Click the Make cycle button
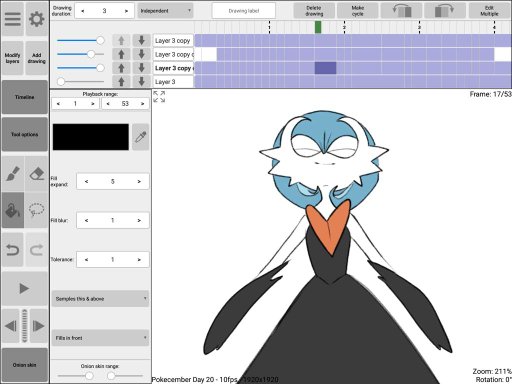Viewport: 512px width, 384px height. [358, 11]
